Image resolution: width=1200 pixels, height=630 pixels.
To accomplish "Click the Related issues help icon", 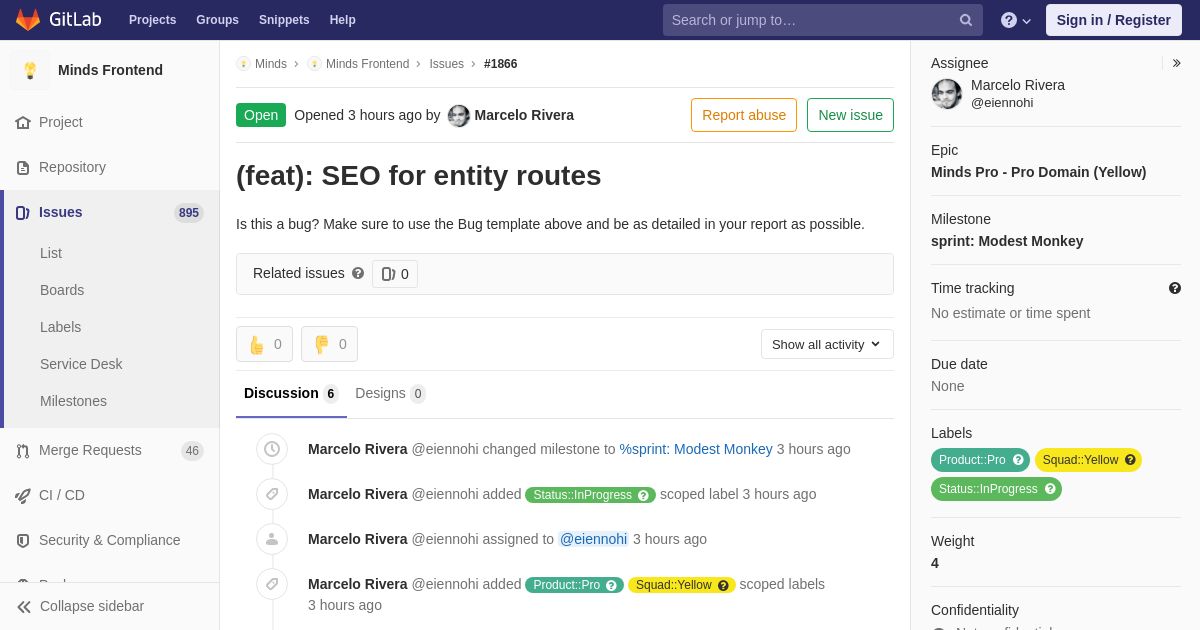I will 358,273.
